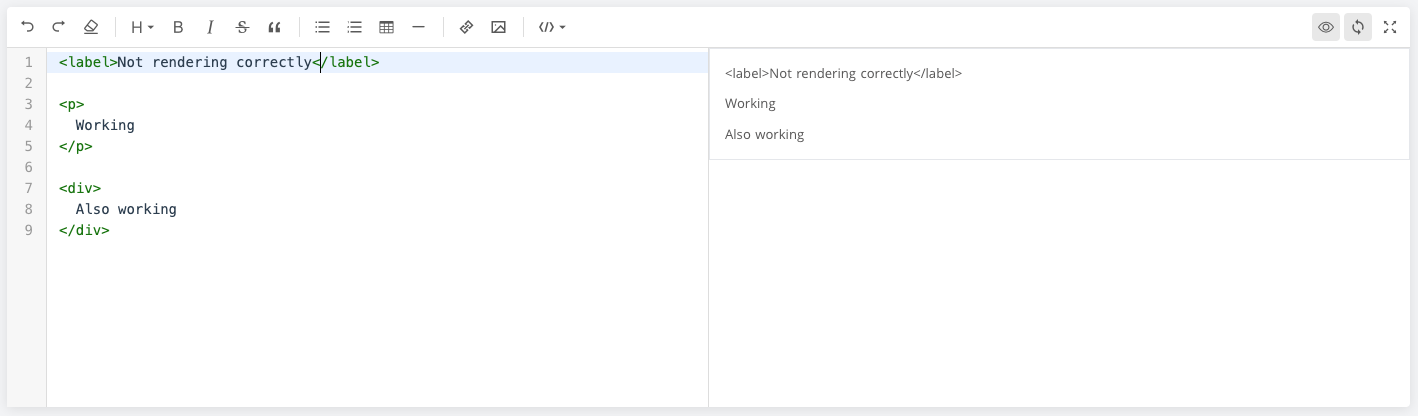Clear formatting with the eraser icon
Image resolution: width=1418 pixels, height=416 pixels.
(91, 27)
